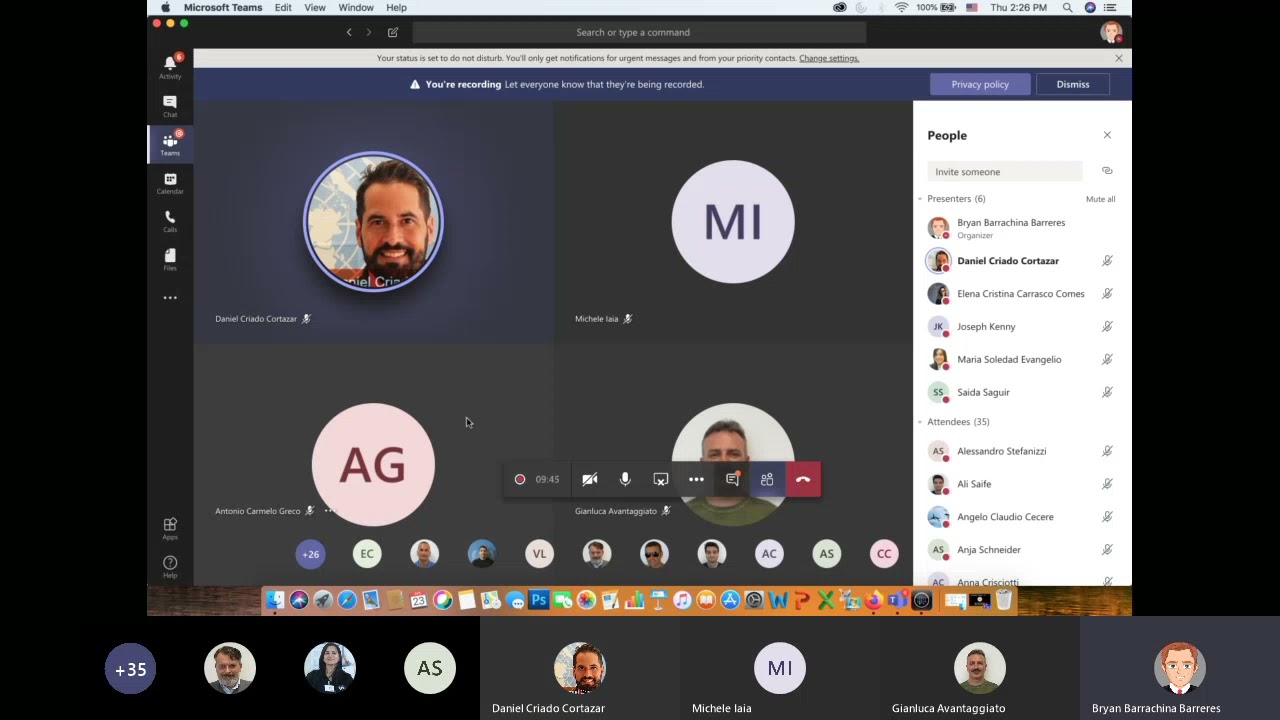This screenshot has height=720, width=1280.
Task: Open Files in the left sidebar
Action: (170, 259)
